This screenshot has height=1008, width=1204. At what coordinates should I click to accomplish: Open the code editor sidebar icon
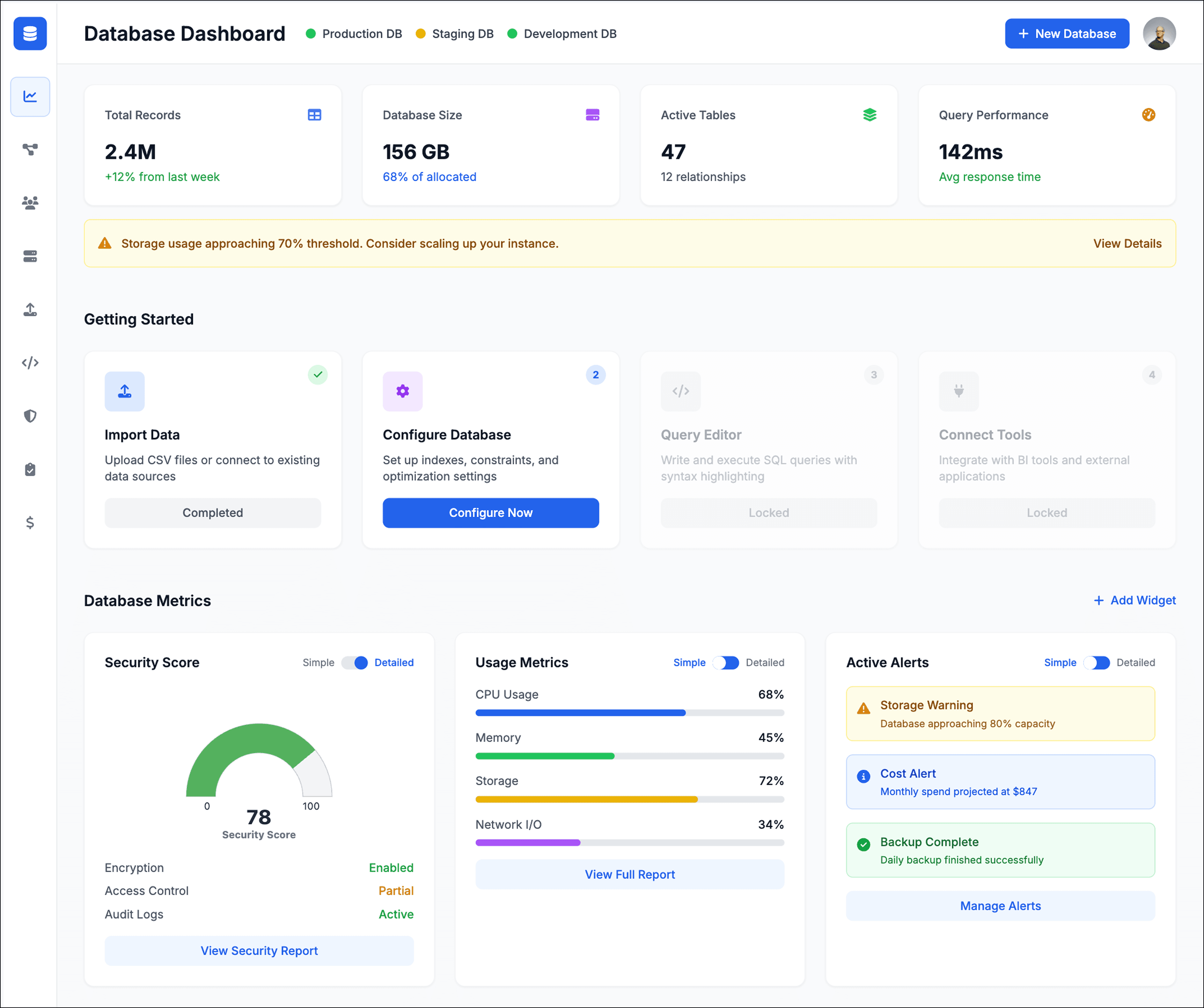(30, 363)
